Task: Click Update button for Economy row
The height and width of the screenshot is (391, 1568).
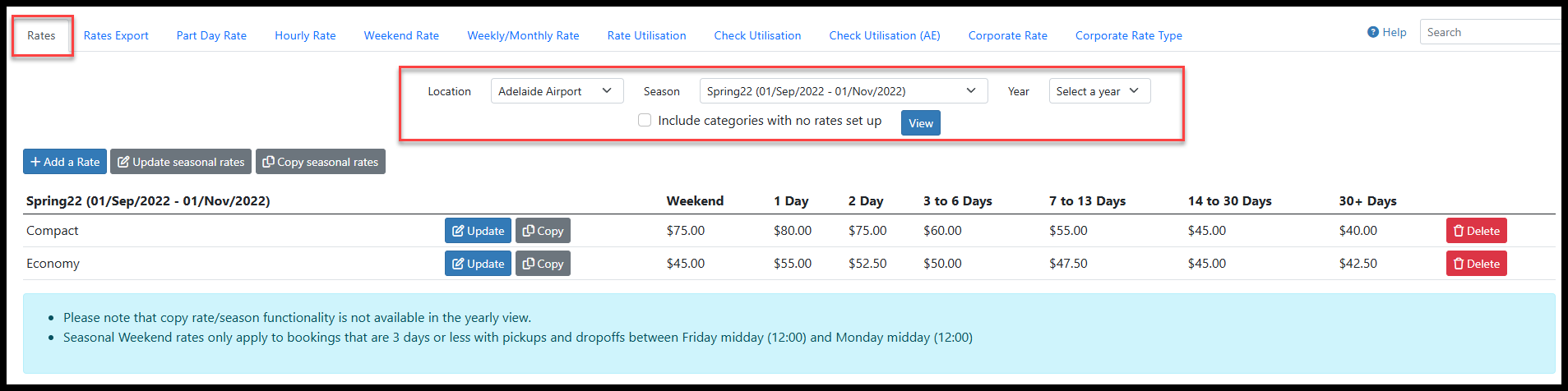Action: 478,264
